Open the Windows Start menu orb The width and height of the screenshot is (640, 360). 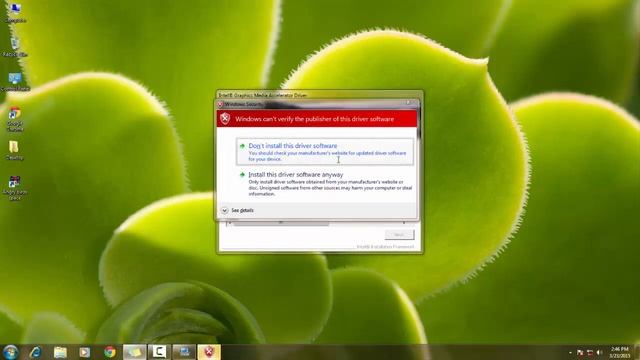10,352
